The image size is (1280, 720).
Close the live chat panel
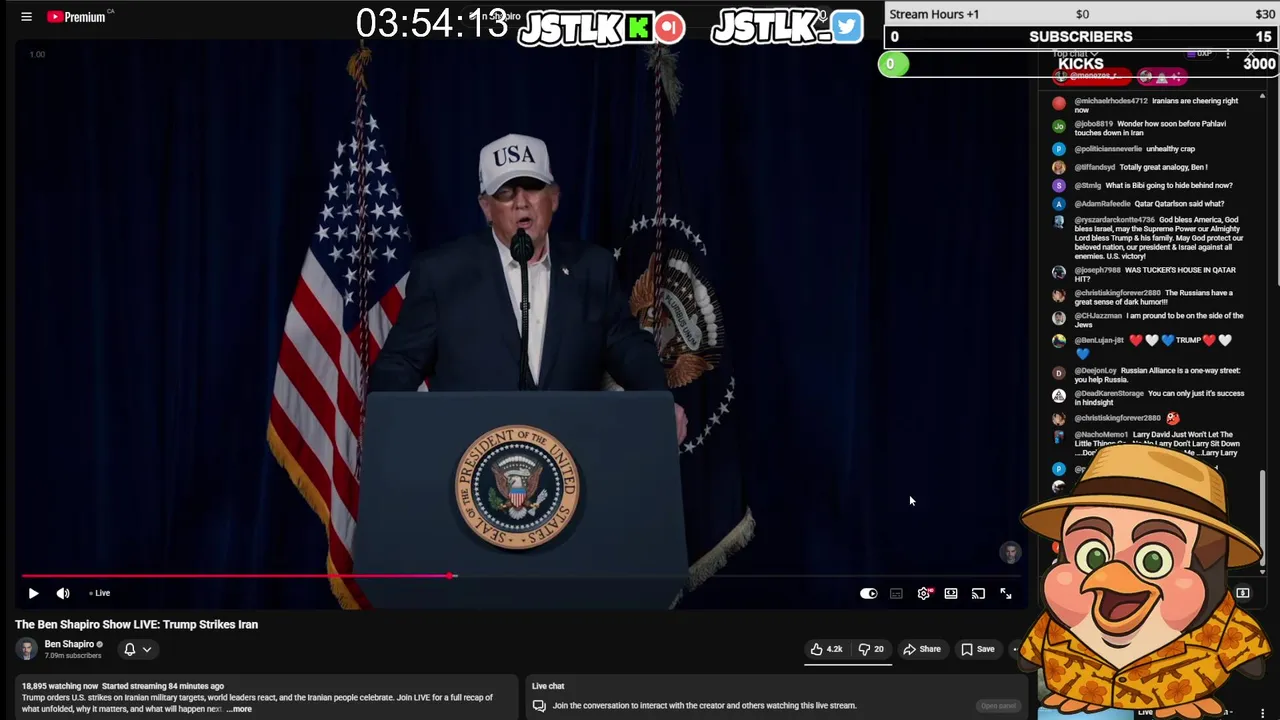[x=1251, y=54]
